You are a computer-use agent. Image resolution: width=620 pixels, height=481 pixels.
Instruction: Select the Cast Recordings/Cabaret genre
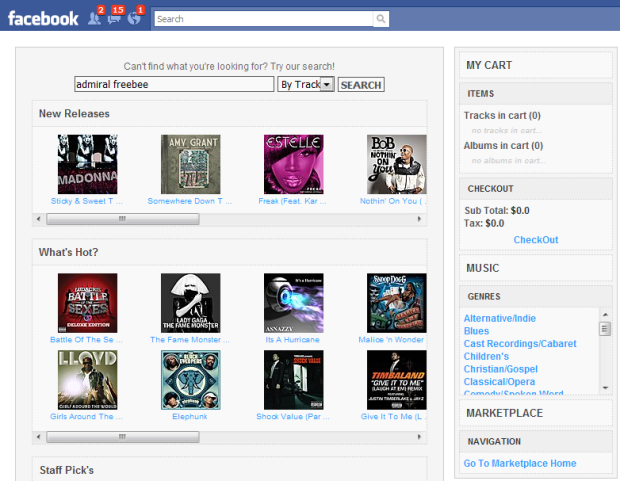point(520,344)
